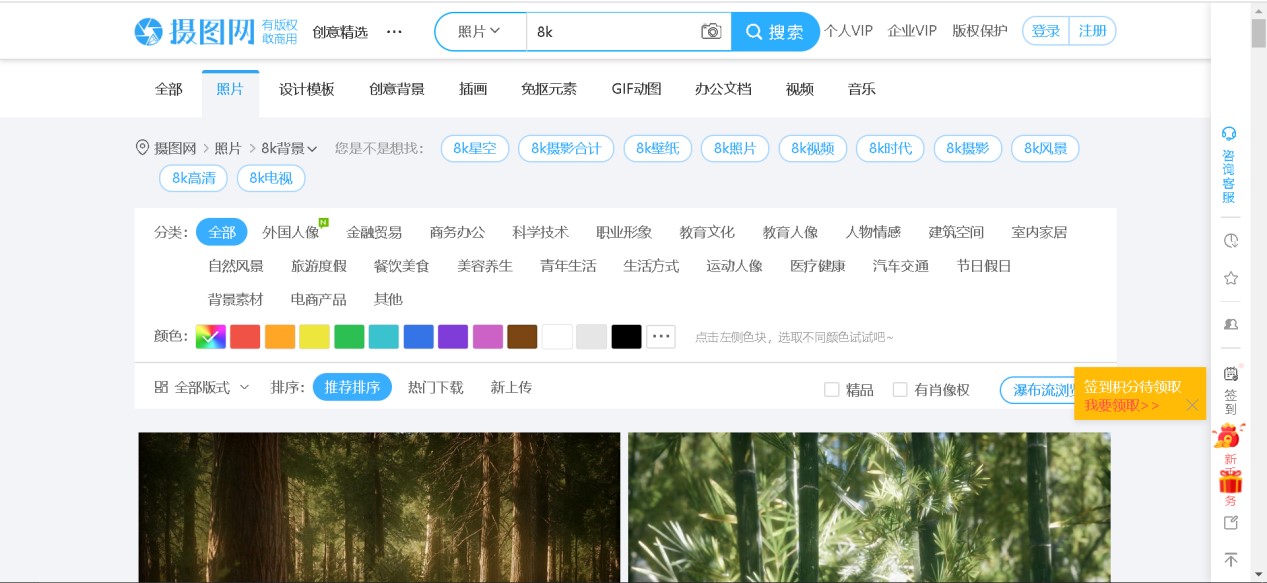Viewport: 1267px width, 583px height.
Task: Click the 登录 login button
Action: [1045, 30]
